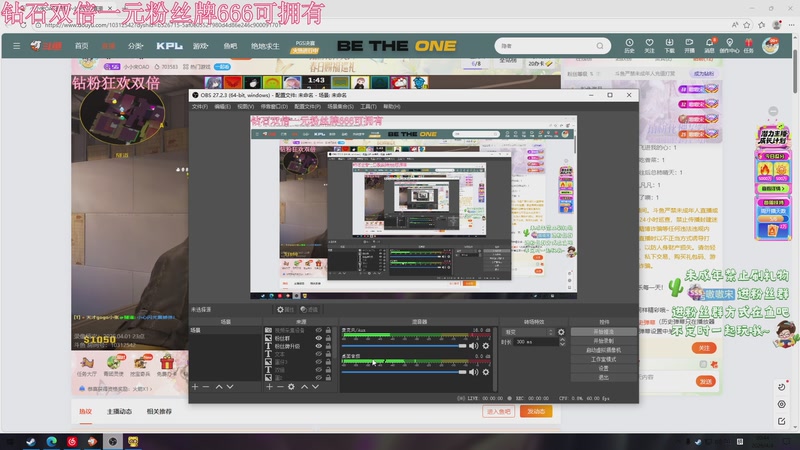
Task: Click the douyu hamburger menu icon
Action: coord(16,46)
